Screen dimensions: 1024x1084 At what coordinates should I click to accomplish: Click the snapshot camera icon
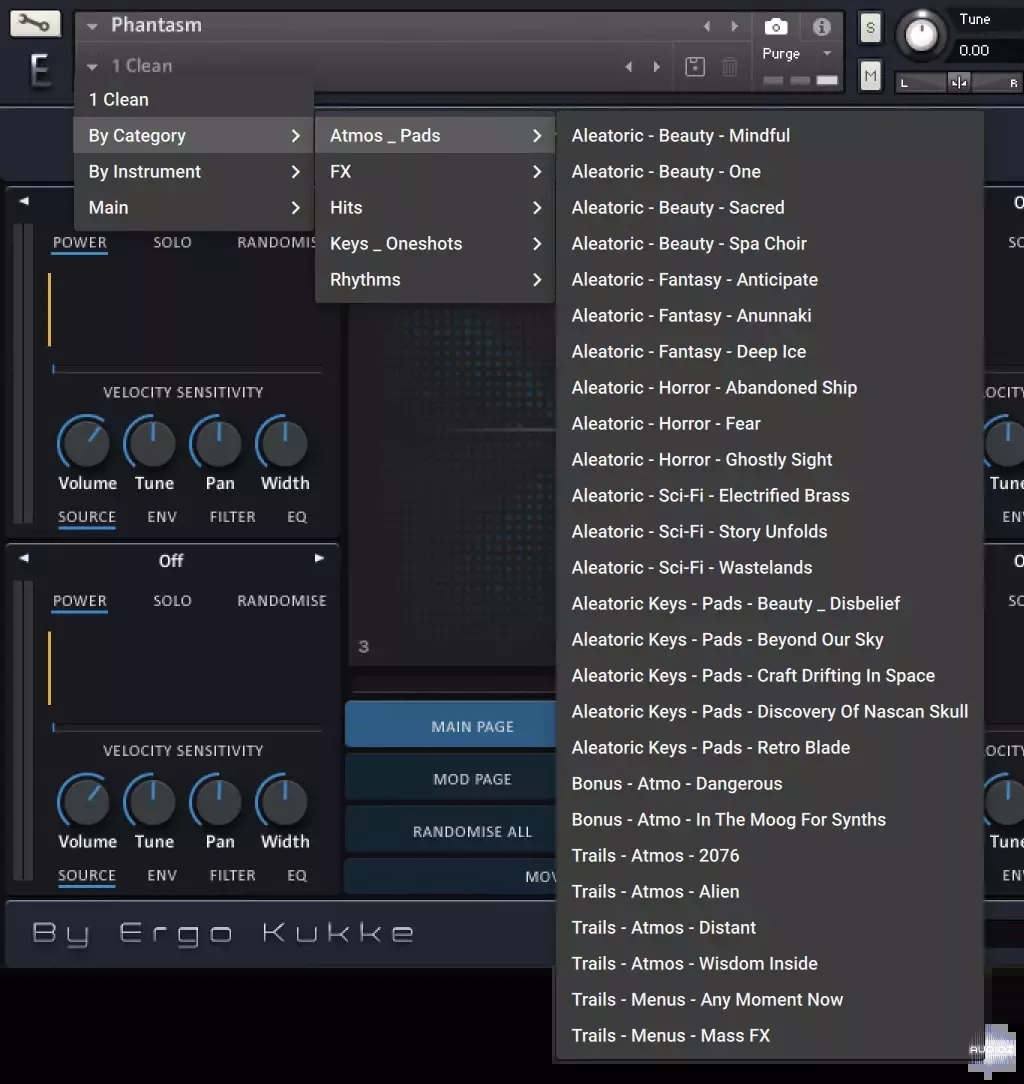click(x=776, y=27)
